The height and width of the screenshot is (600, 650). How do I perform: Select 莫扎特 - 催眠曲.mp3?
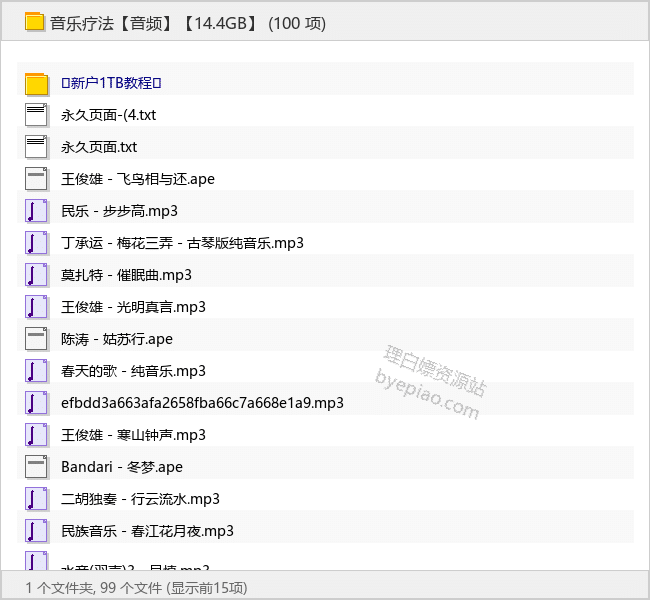point(126,275)
